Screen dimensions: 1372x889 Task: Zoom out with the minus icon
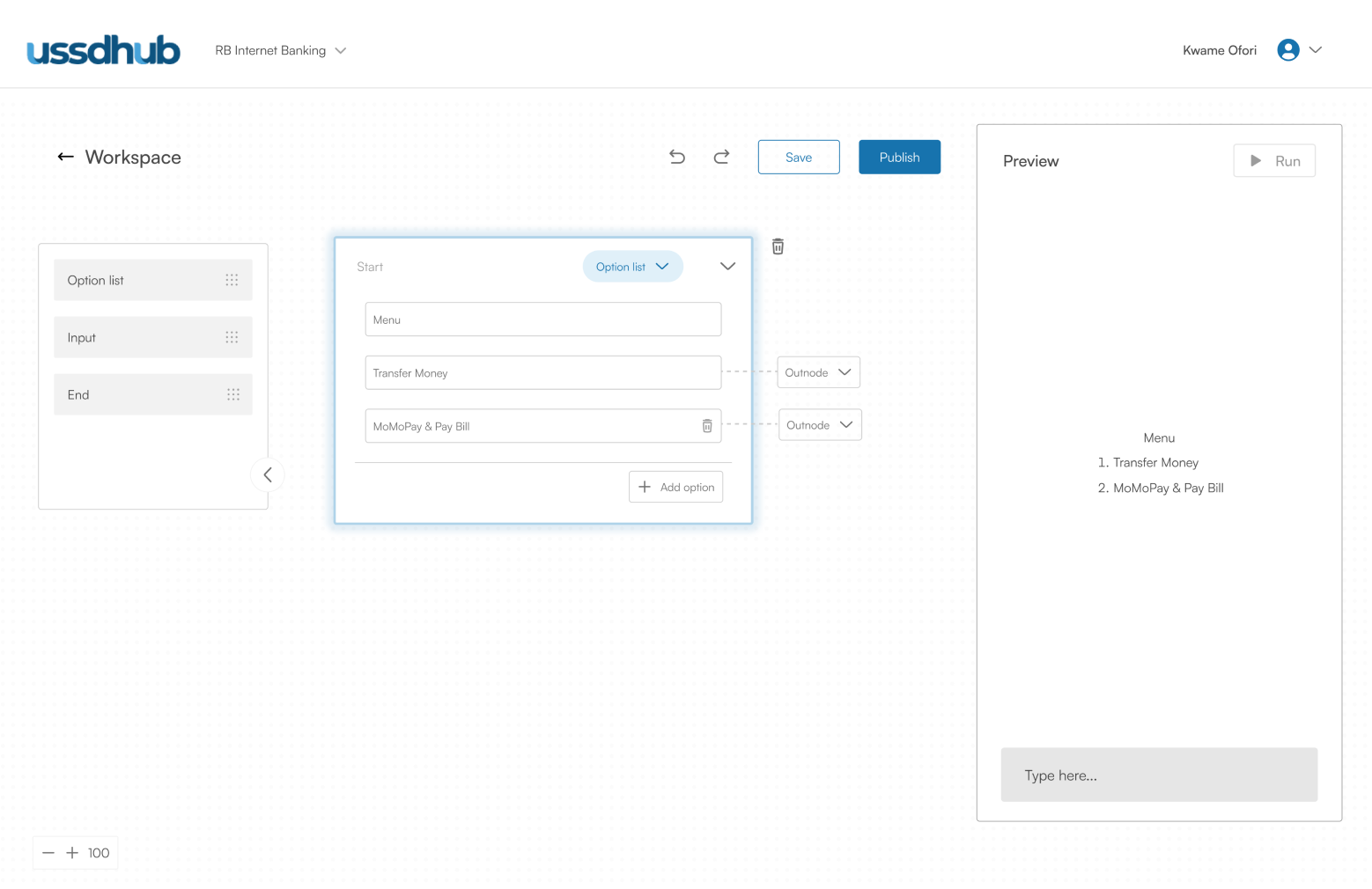point(48,853)
